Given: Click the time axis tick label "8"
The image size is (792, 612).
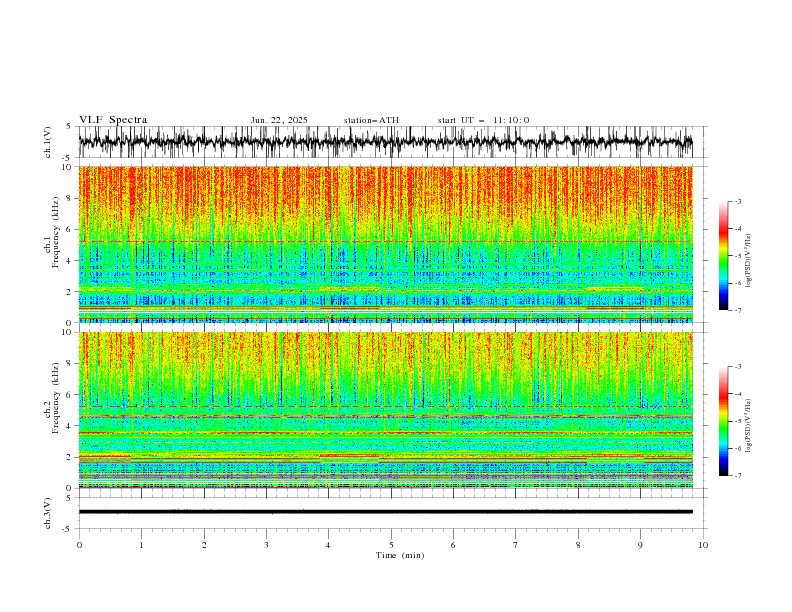Looking at the screenshot, I should tap(578, 545).
